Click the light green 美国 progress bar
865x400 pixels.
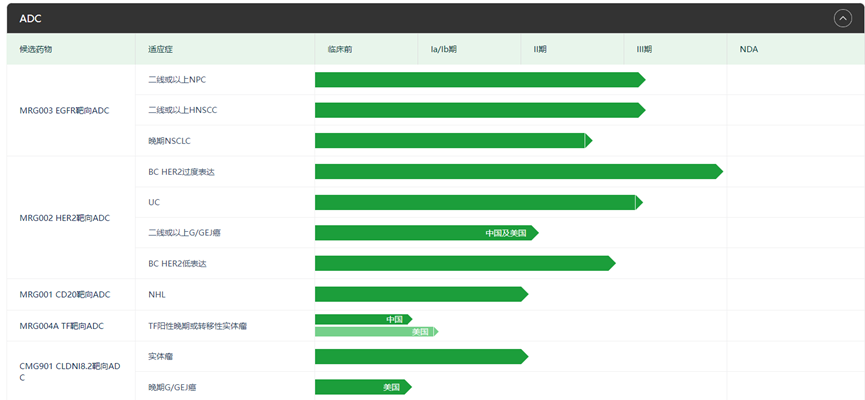point(375,331)
